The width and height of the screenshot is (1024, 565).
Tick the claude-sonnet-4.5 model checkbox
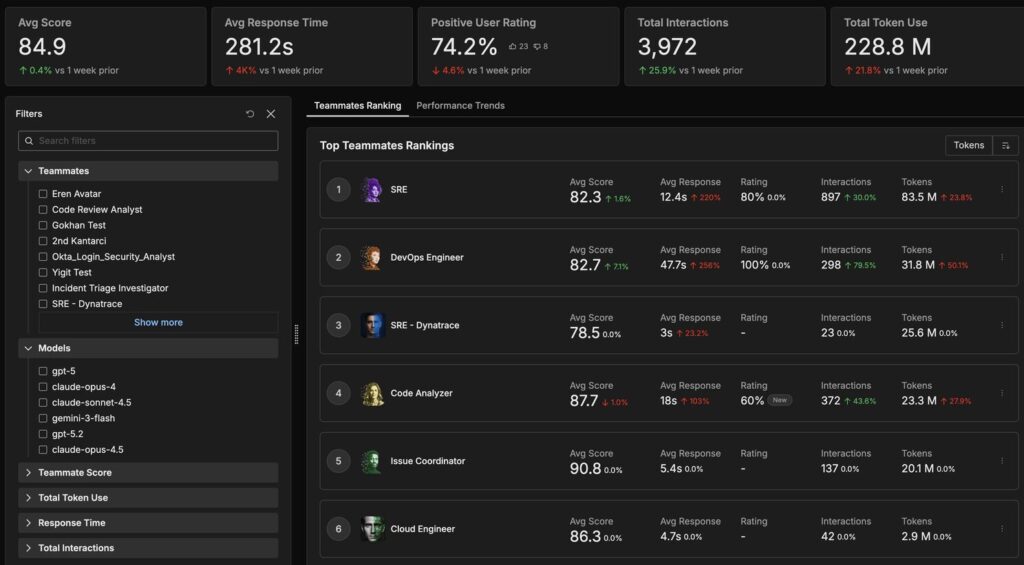[43, 403]
